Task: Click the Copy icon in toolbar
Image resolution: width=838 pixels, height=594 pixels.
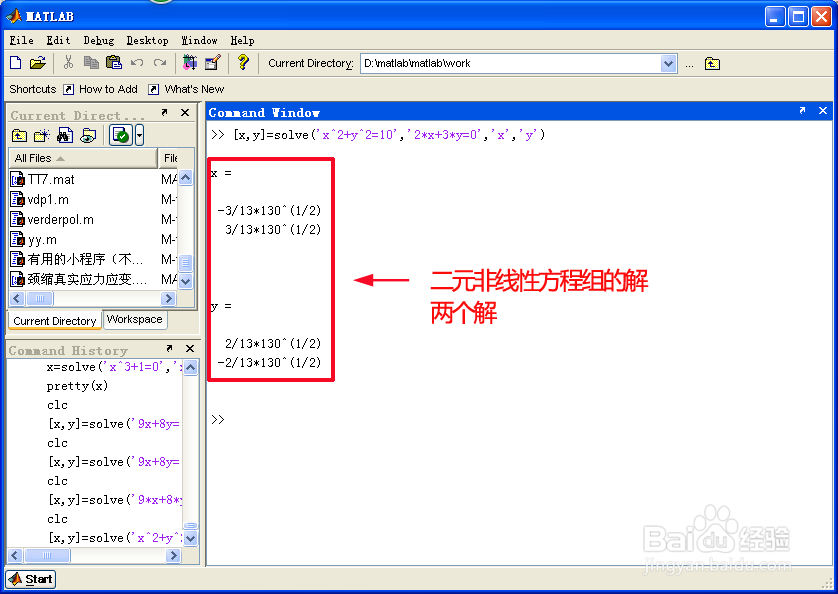Action: point(91,63)
